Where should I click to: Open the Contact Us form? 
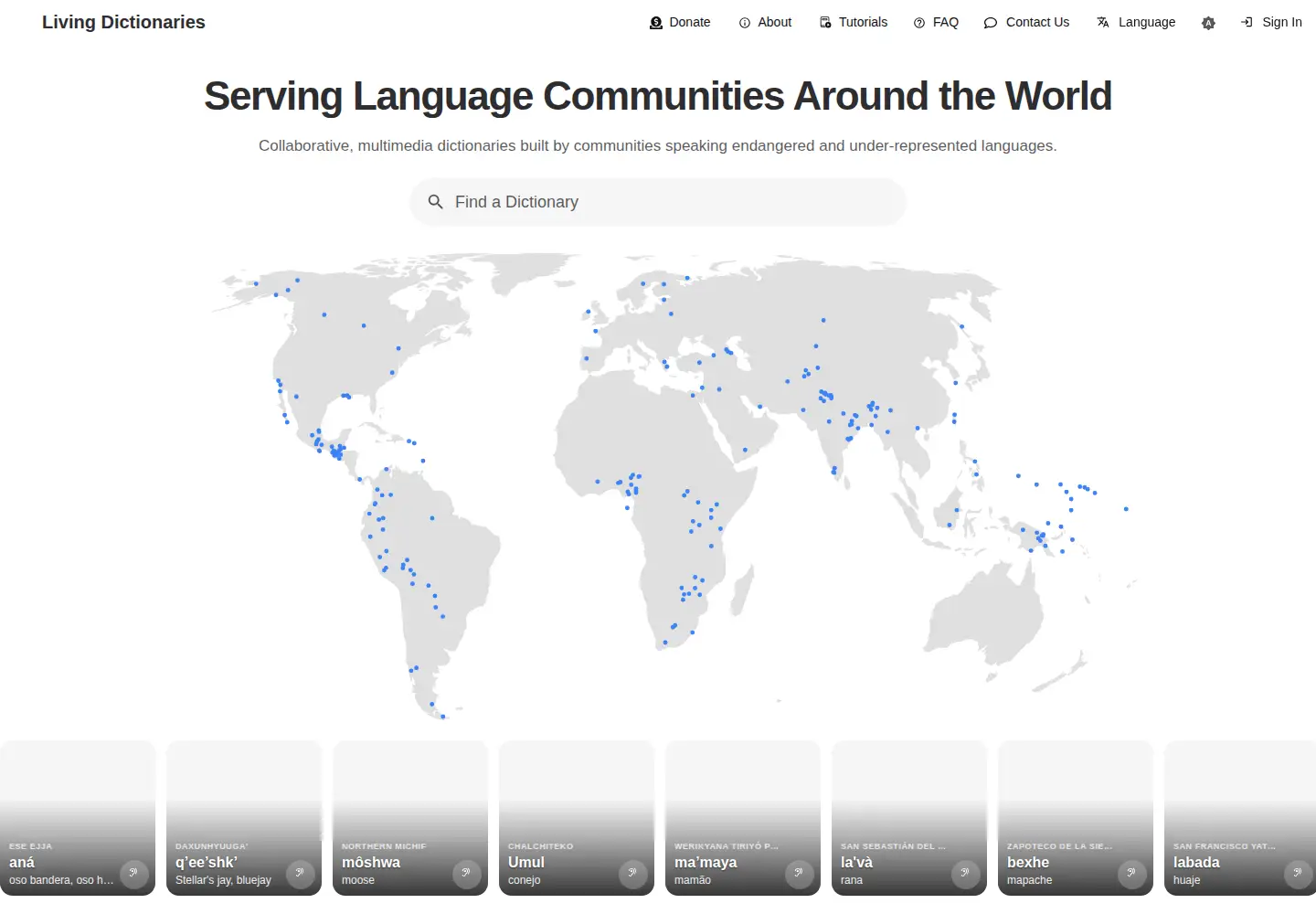click(x=1026, y=23)
